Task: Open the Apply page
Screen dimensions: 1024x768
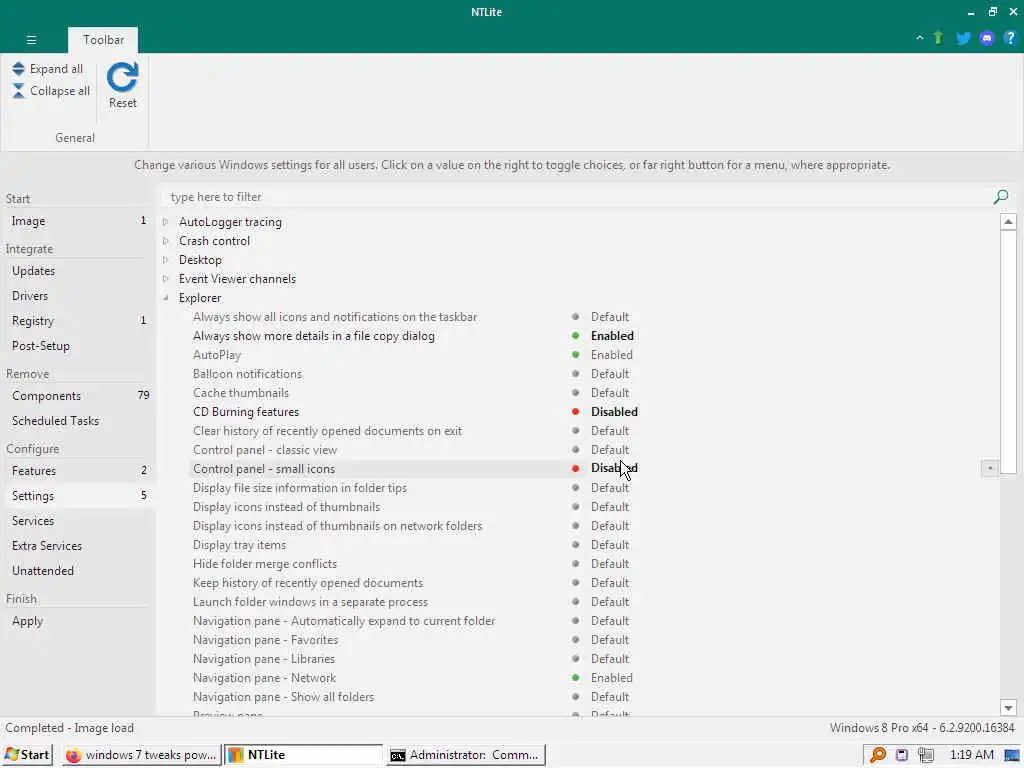Action: [x=78, y=621]
